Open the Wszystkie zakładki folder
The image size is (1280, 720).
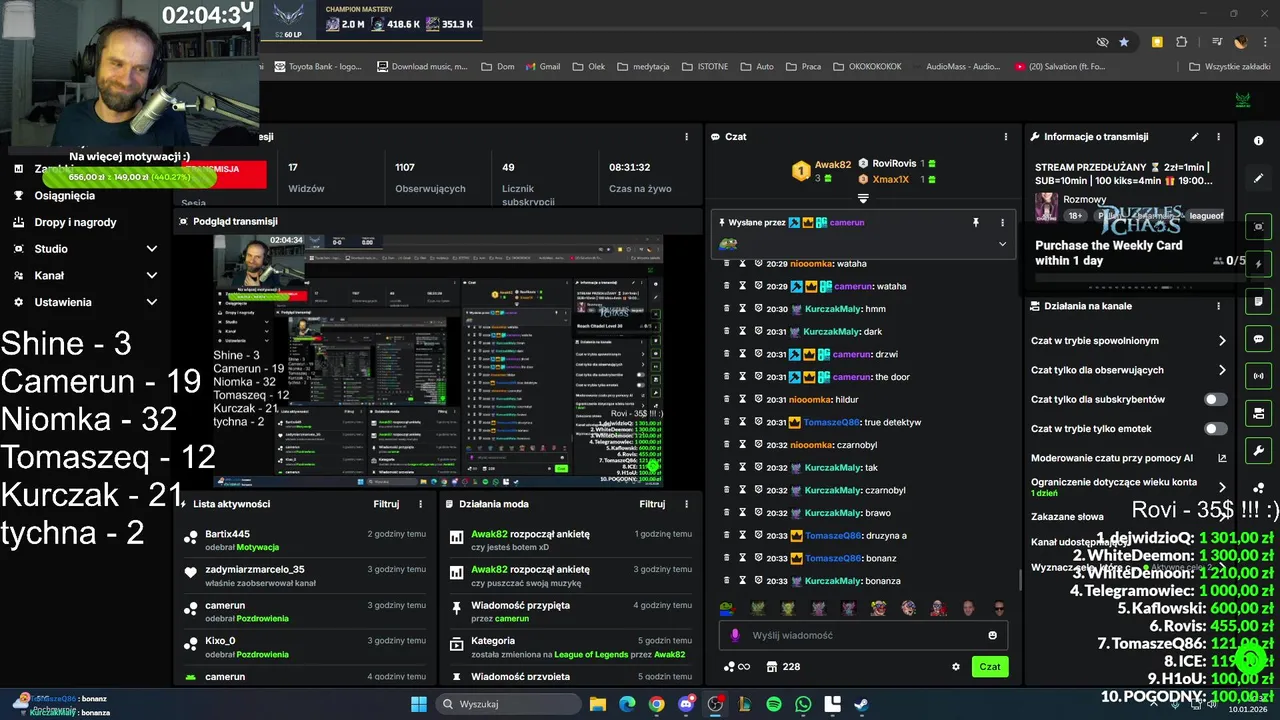coord(1229,67)
